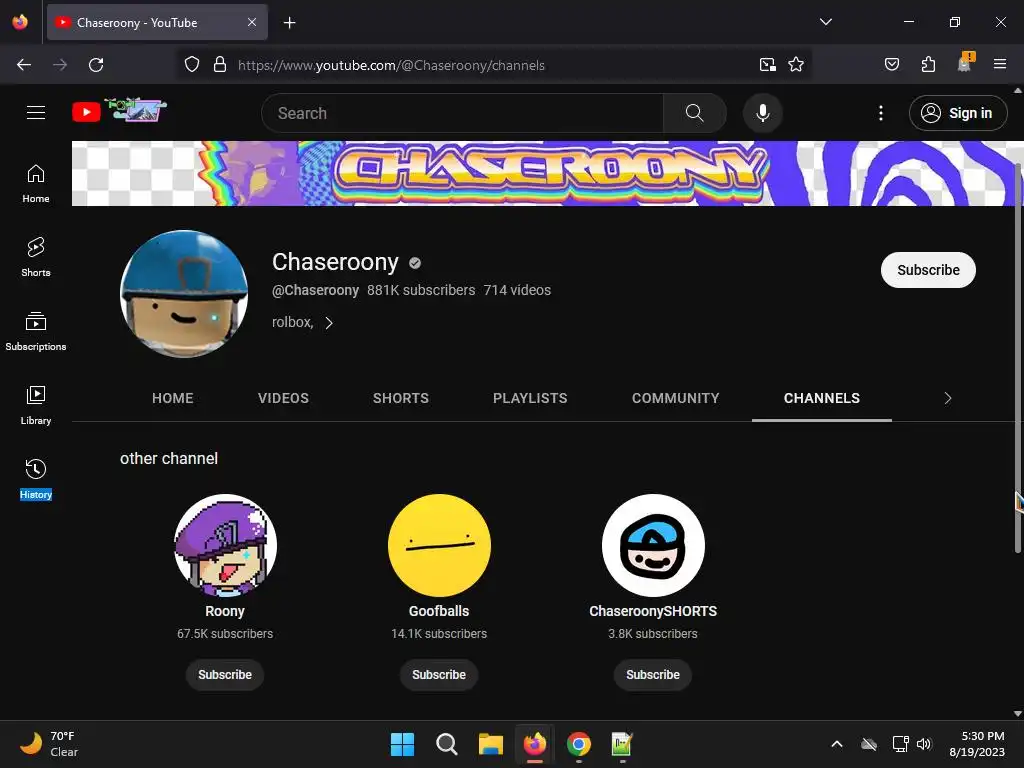This screenshot has height=768, width=1024.
Task: Click "881K subscribers" text
Action: pos(421,290)
